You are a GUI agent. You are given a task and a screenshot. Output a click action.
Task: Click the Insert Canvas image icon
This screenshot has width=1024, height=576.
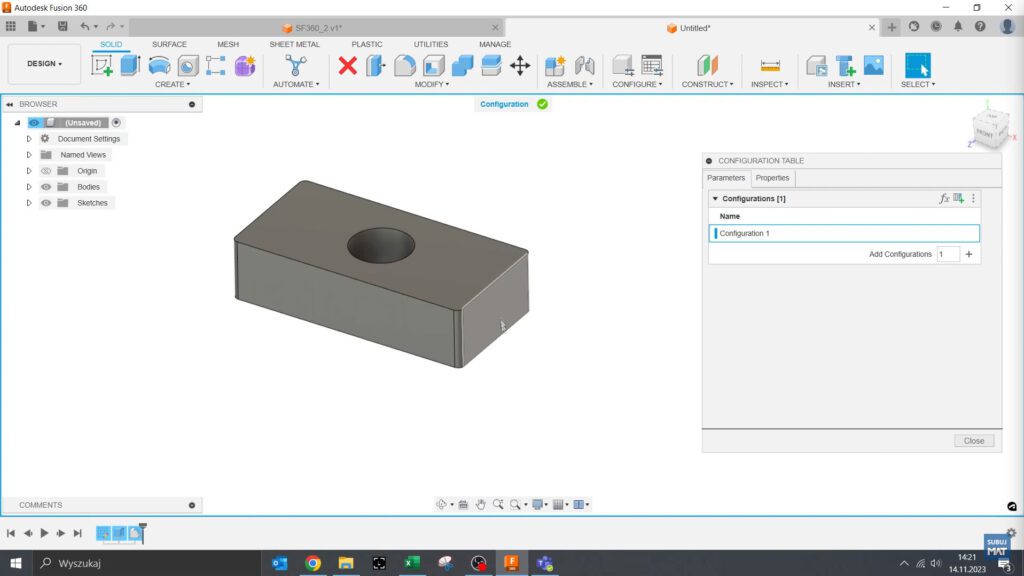873,65
